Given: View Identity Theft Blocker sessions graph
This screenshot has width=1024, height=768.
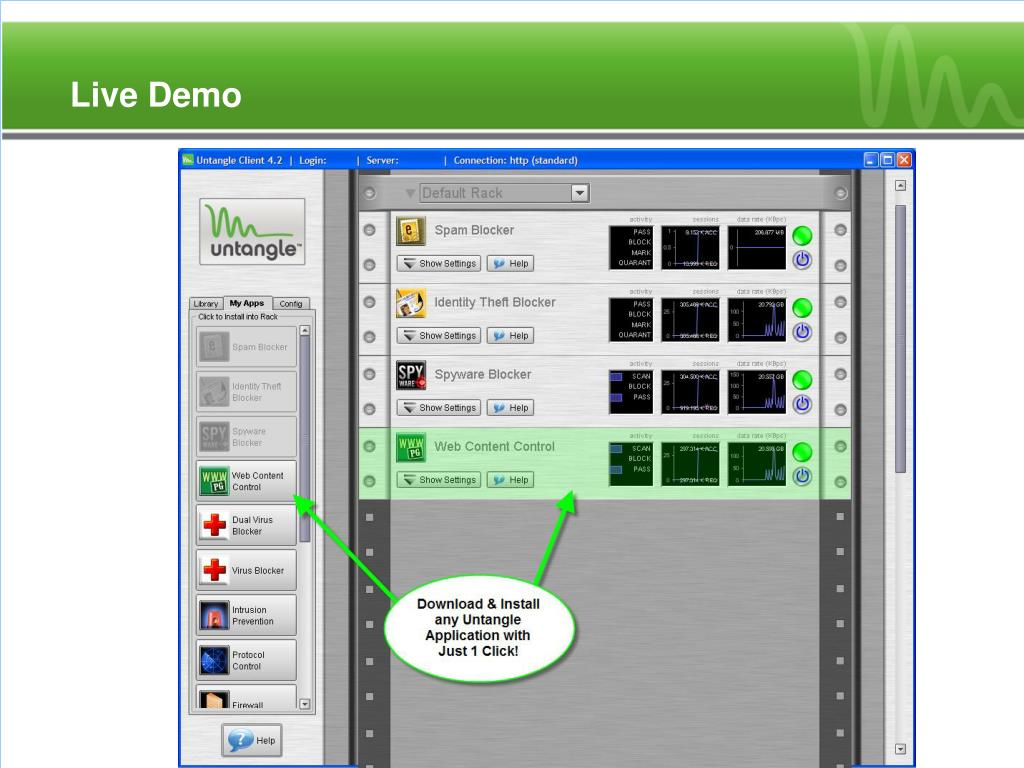Looking at the screenshot, I should point(690,319).
